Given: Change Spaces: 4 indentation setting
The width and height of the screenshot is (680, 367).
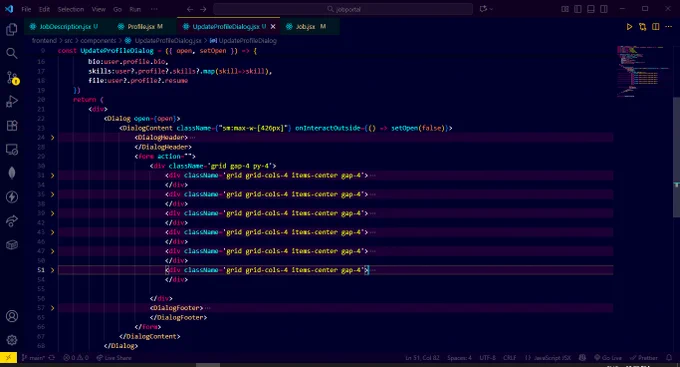Looking at the screenshot, I should [459, 358].
